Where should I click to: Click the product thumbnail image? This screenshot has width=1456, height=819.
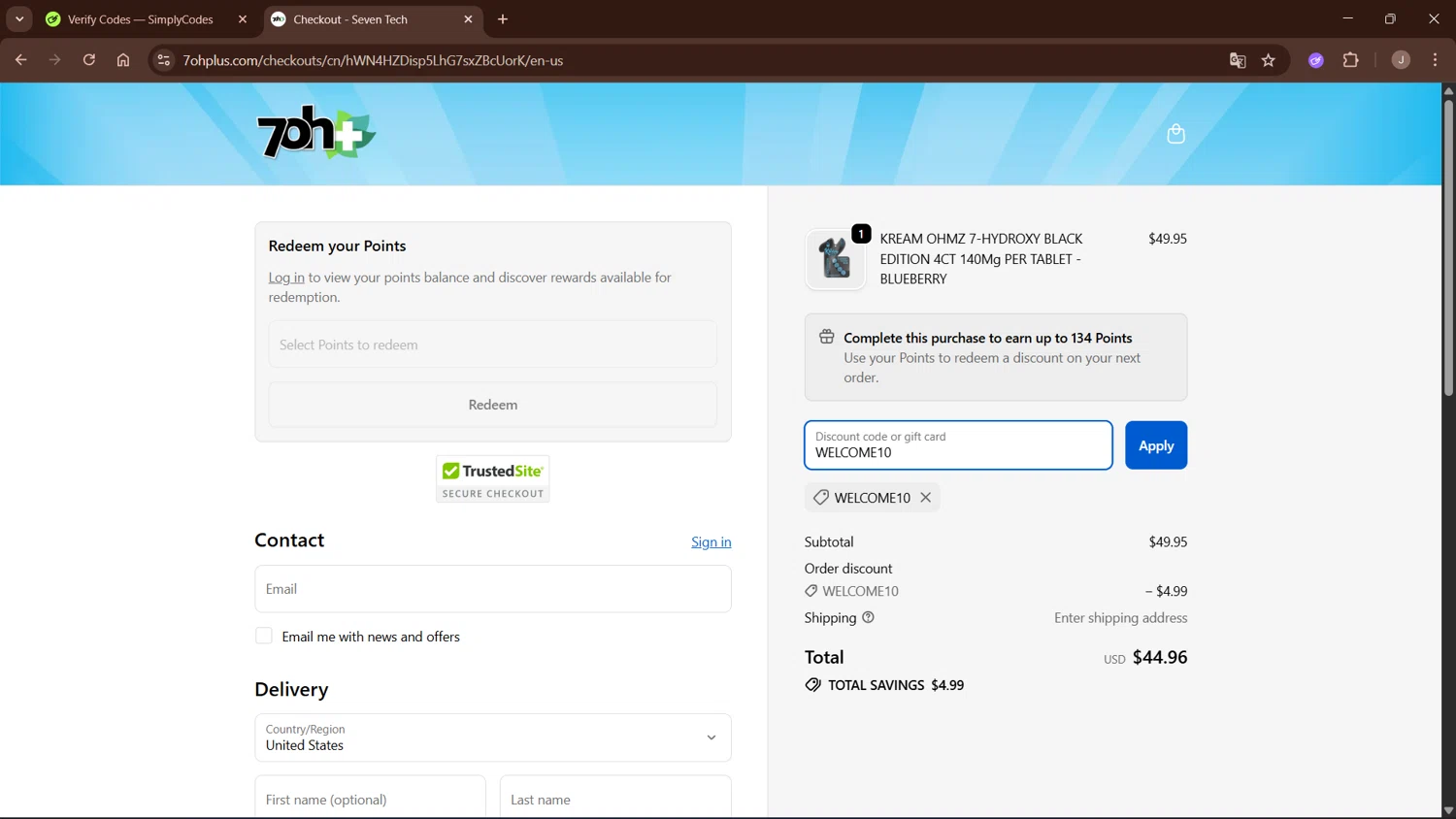pyautogui.click(x=835, y=259)
